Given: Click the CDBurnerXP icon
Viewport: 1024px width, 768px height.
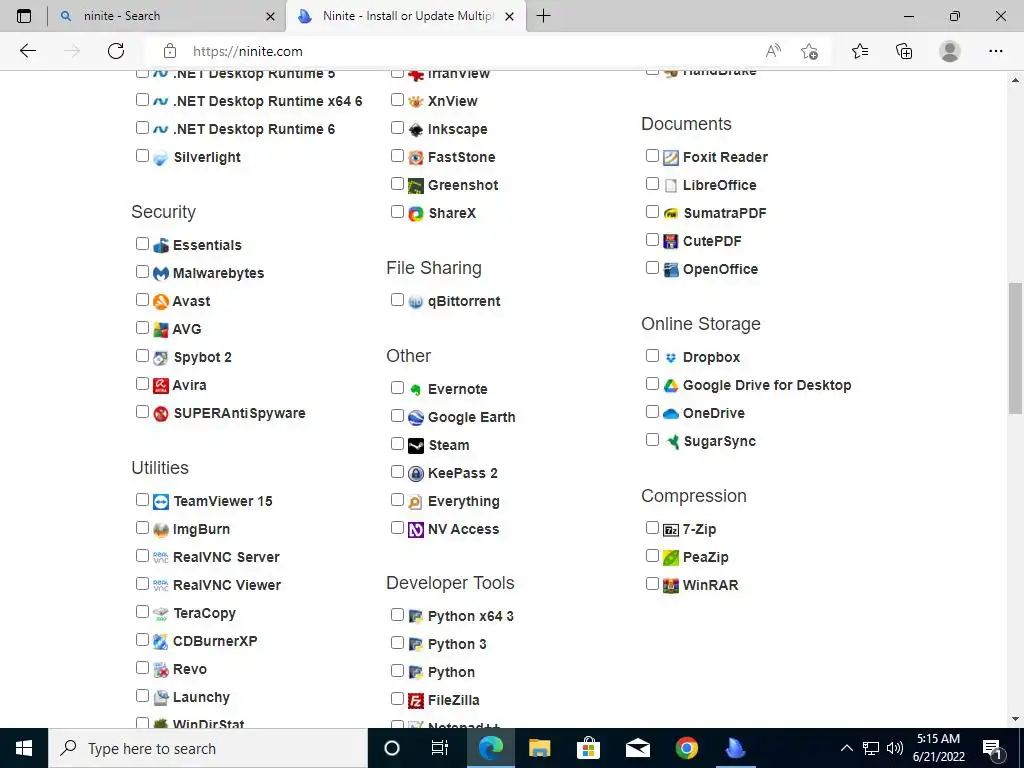Looking at the screenshot, I should pos(161,642).
